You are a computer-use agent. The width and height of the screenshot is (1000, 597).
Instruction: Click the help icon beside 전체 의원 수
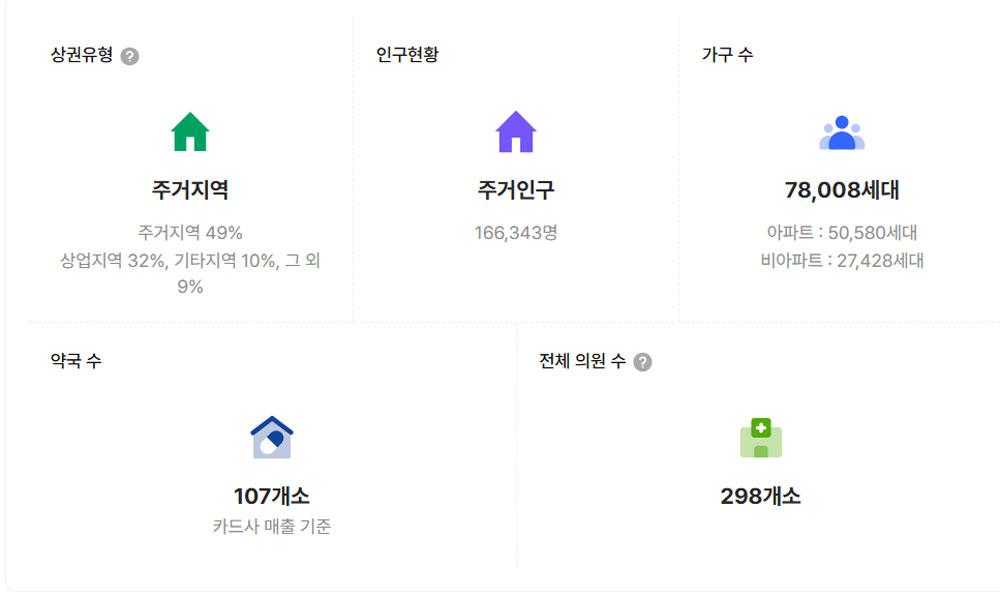point(643,362)
